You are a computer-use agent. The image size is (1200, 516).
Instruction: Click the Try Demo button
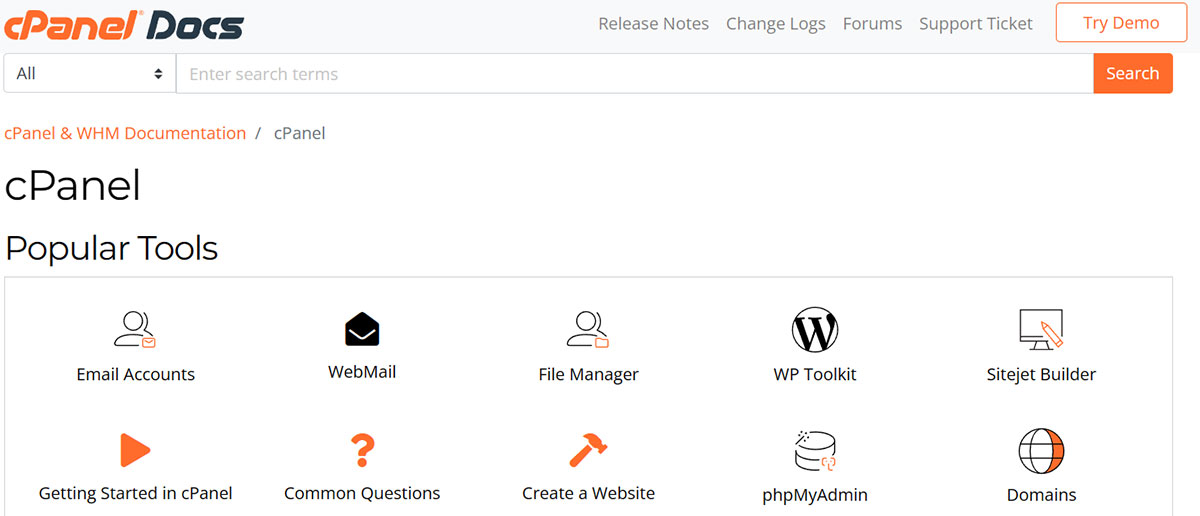[1121, 23]
